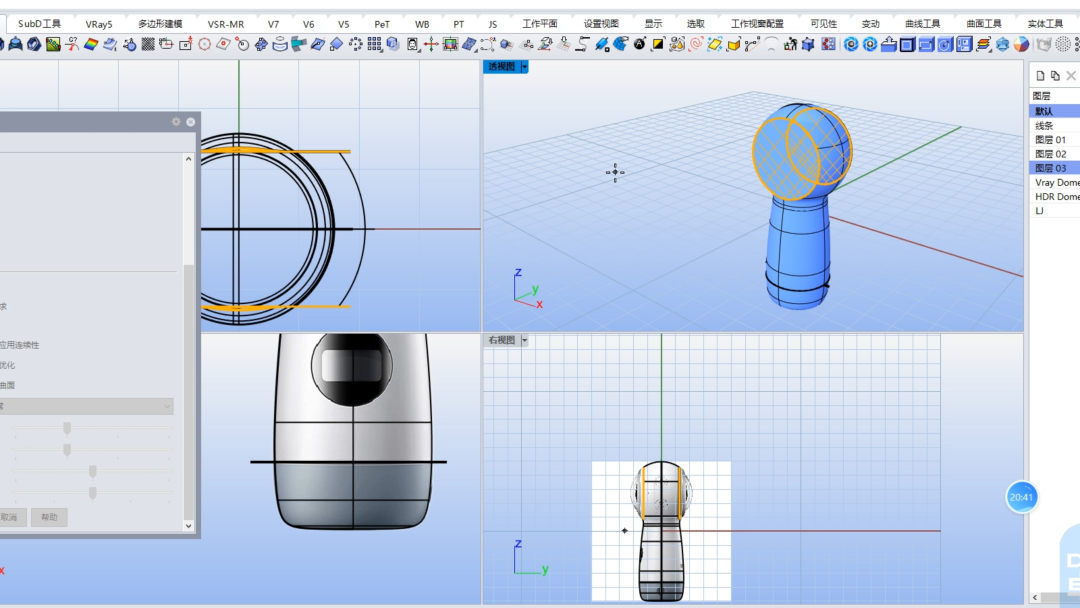Toggle the 曲面 option in the dialog
The image size is (1080, 608).
(x=8, y=385)
